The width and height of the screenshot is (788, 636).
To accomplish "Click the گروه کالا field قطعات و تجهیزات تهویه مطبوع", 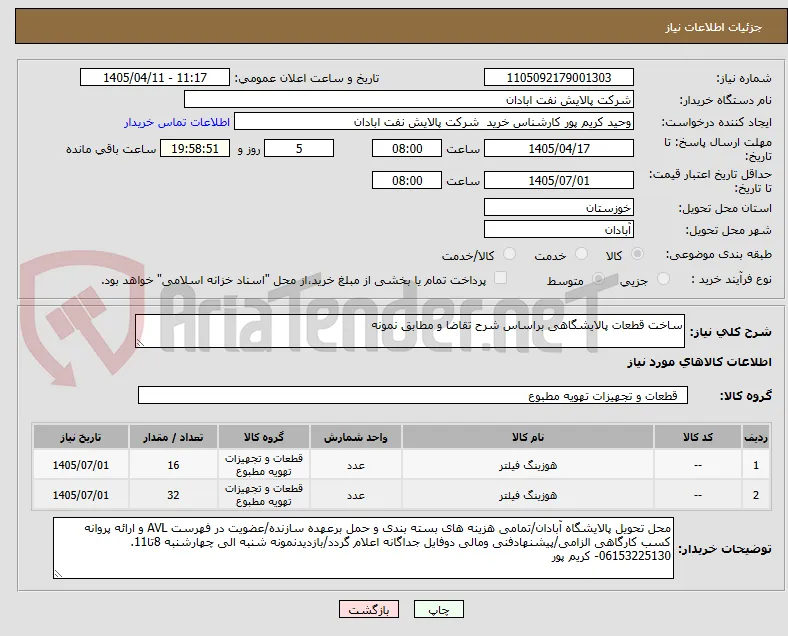I will click(413, 395).
